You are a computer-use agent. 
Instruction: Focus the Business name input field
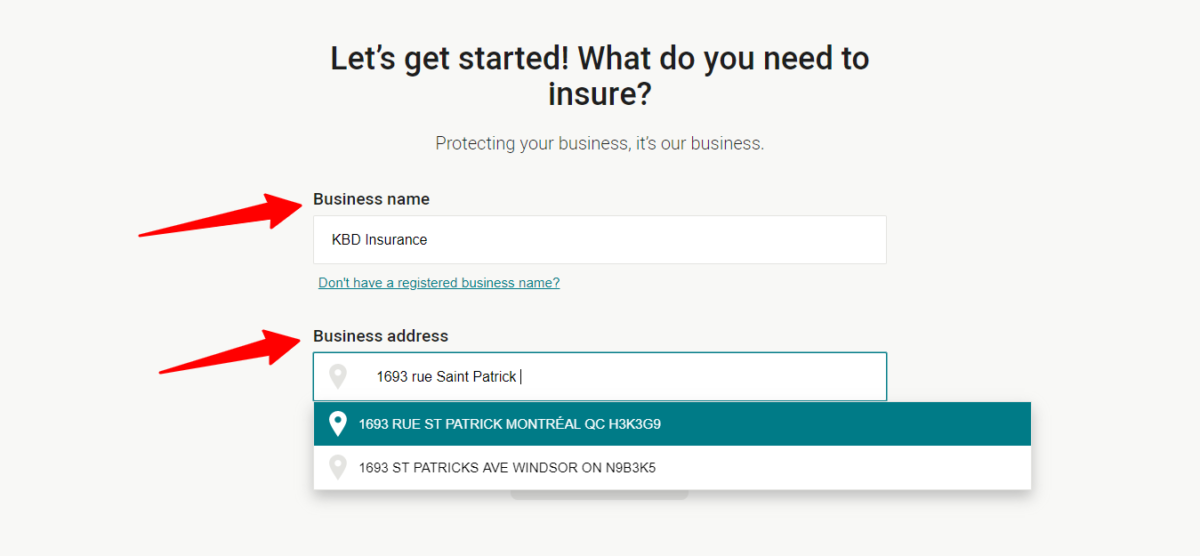click(x=600, y=240)
